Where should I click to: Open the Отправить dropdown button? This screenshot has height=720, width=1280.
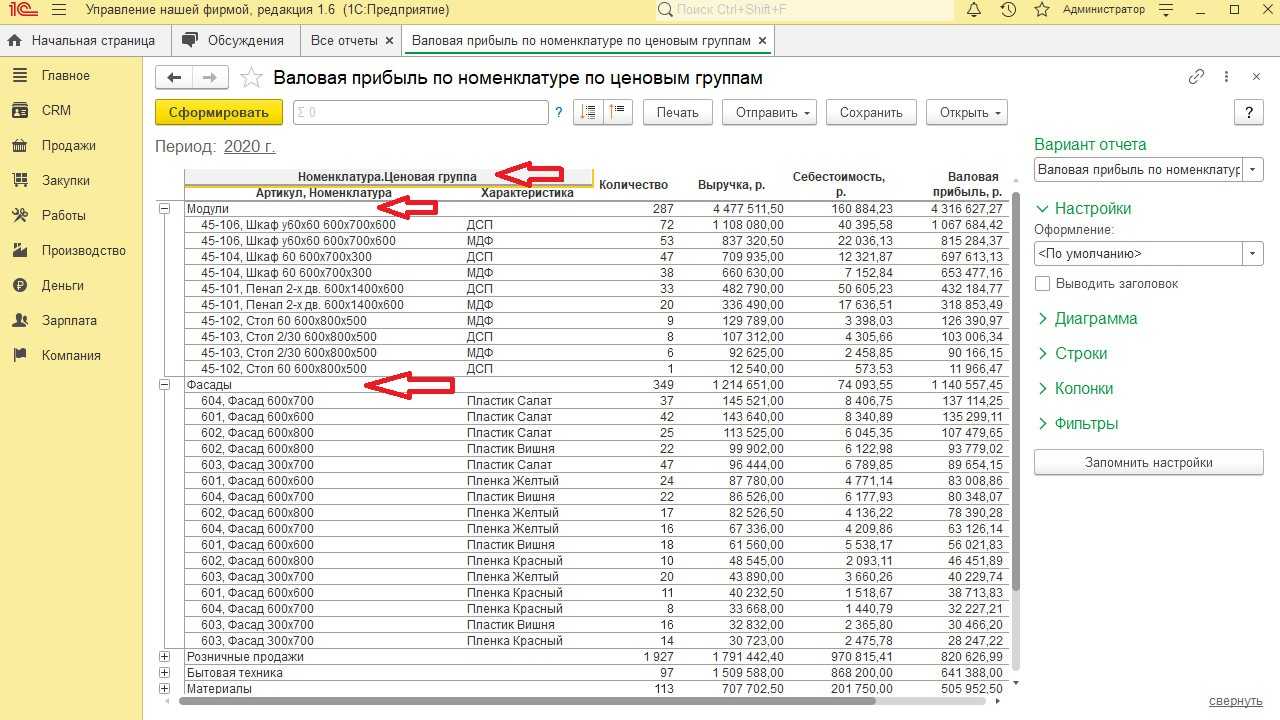click(x=769, y=112)
